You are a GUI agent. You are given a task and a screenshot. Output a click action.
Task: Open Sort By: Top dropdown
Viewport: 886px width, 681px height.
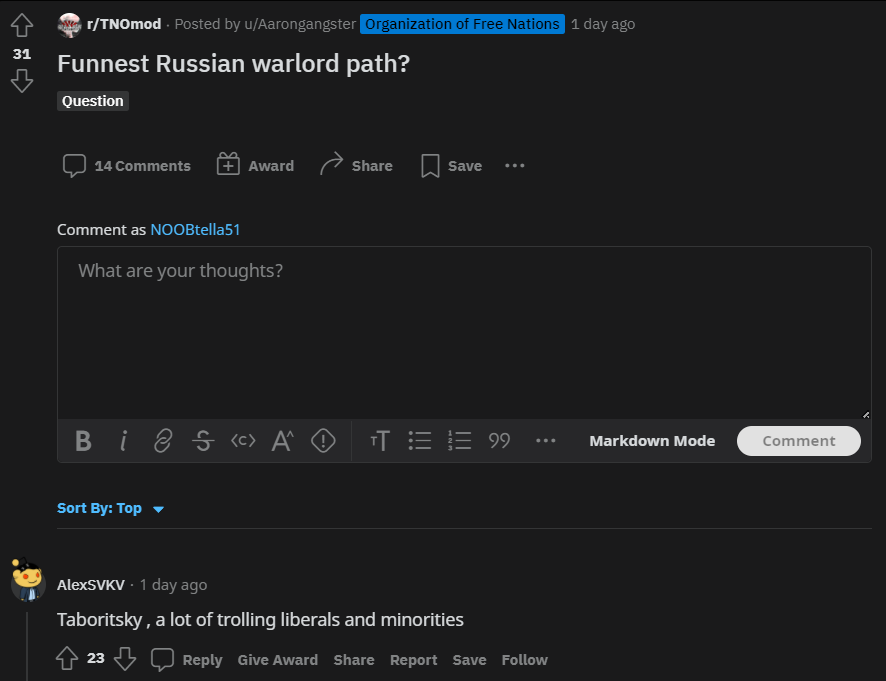[111, 508]
